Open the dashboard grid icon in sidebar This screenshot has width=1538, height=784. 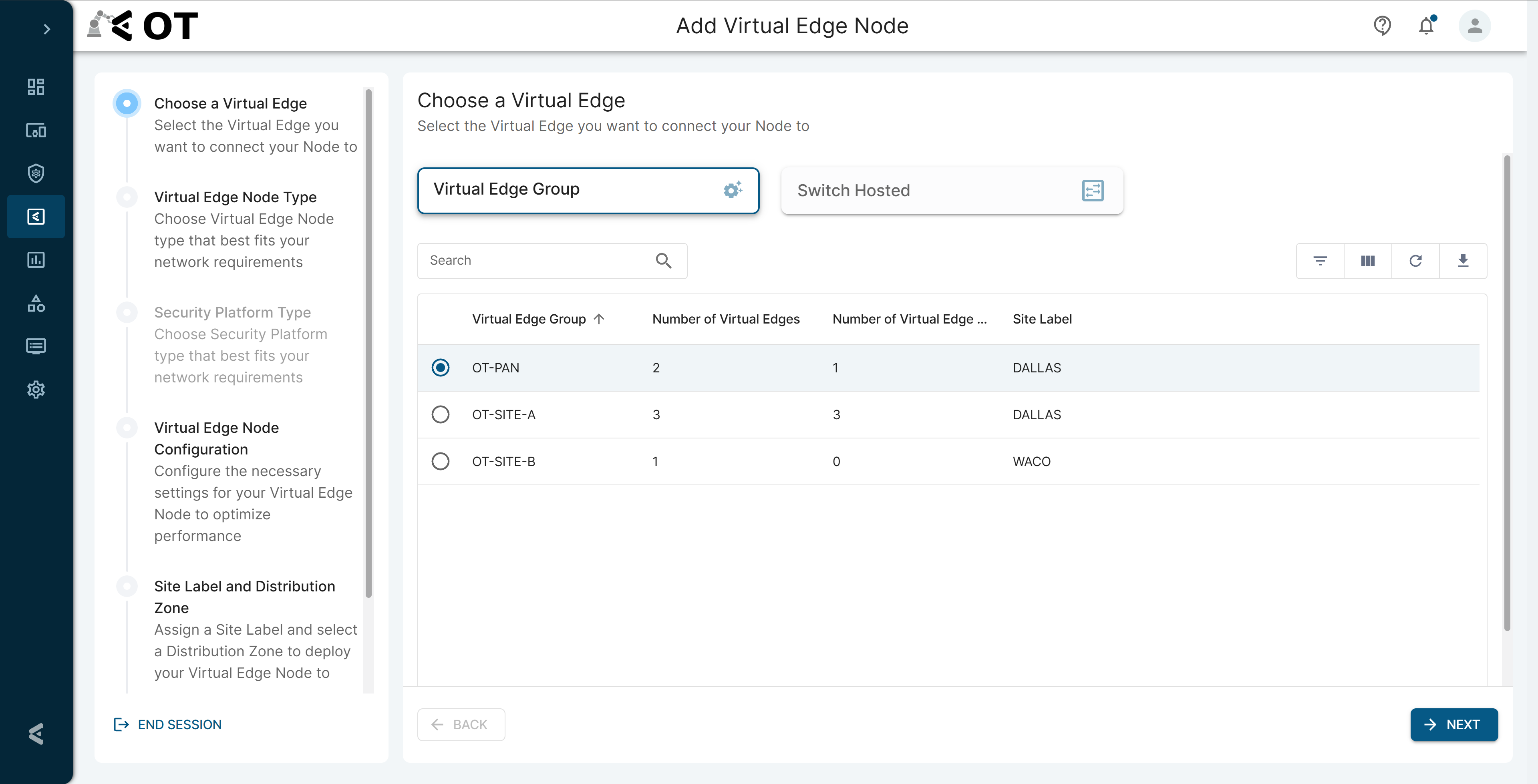36,87
